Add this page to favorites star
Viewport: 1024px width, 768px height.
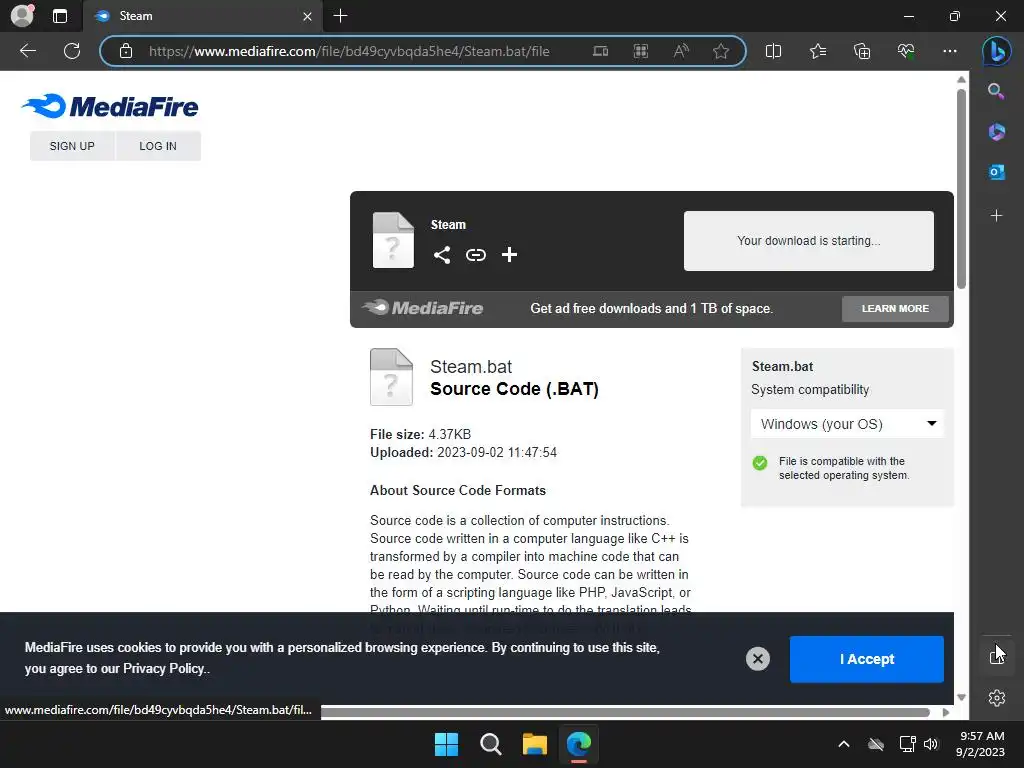[x=721, y=51]
